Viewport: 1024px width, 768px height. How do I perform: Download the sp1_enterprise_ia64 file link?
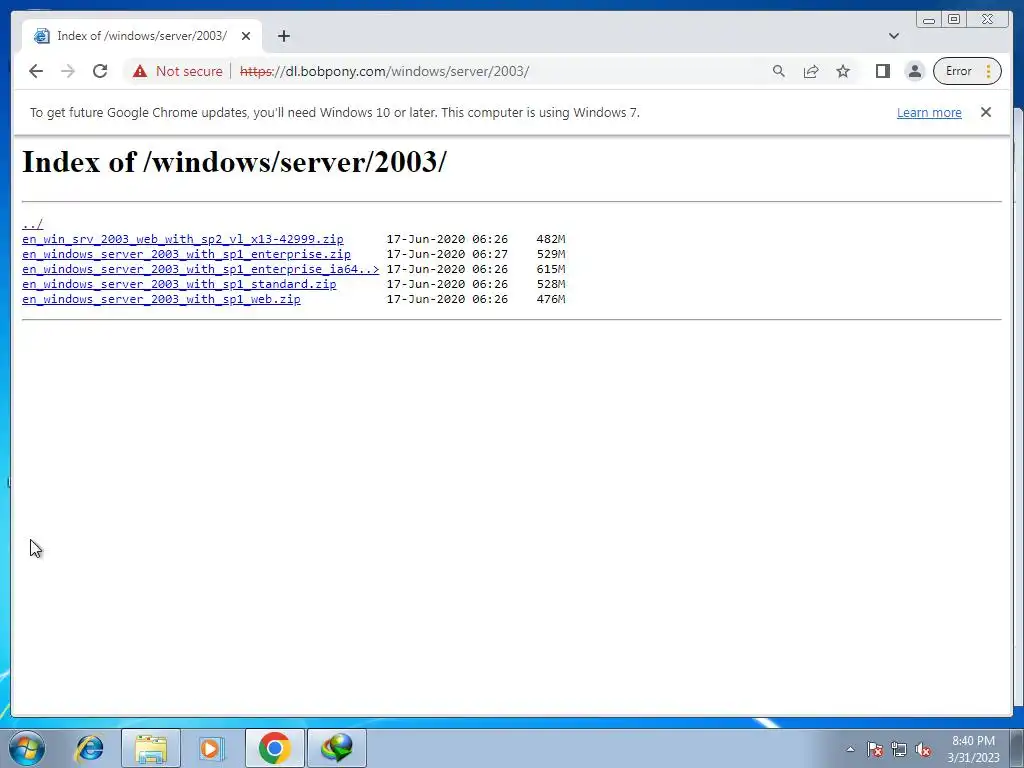pos(200,269)
